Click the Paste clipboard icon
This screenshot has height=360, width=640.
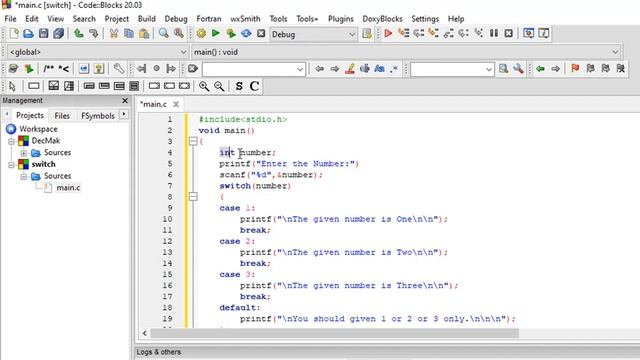point(144,33)
